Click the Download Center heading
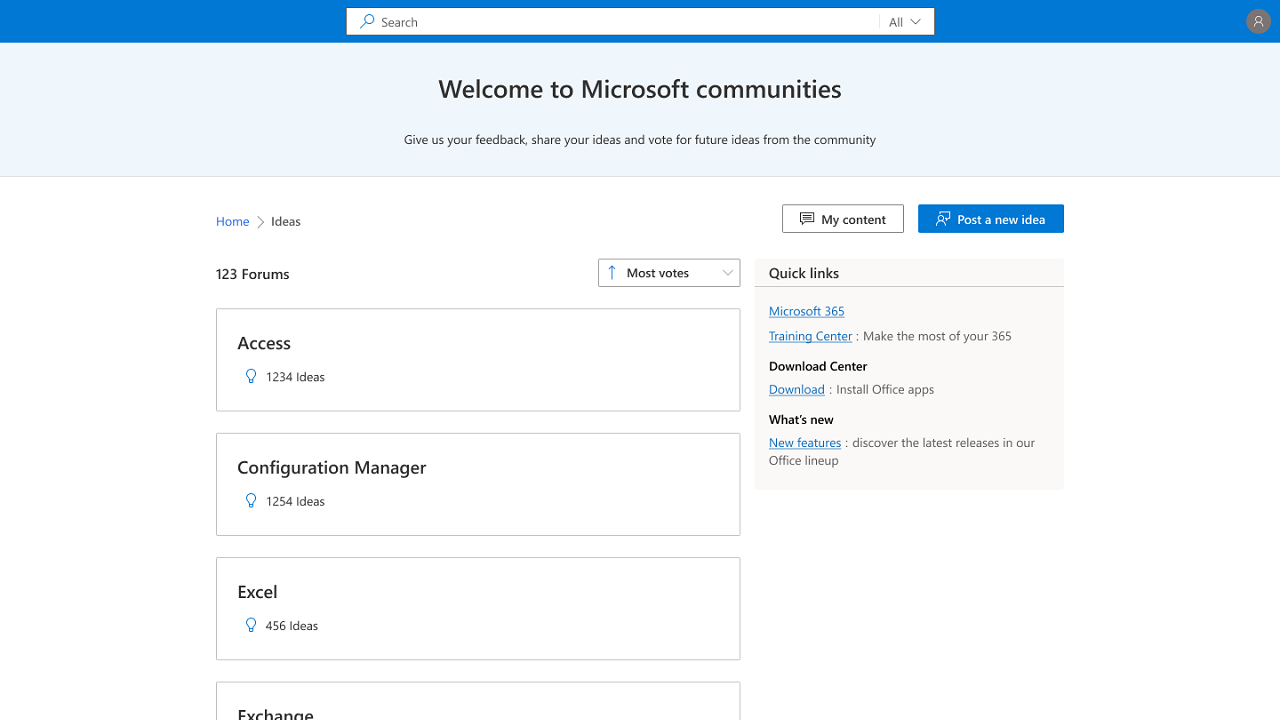The width and height of the screenshot is (1280, 720). pos(818,366)
